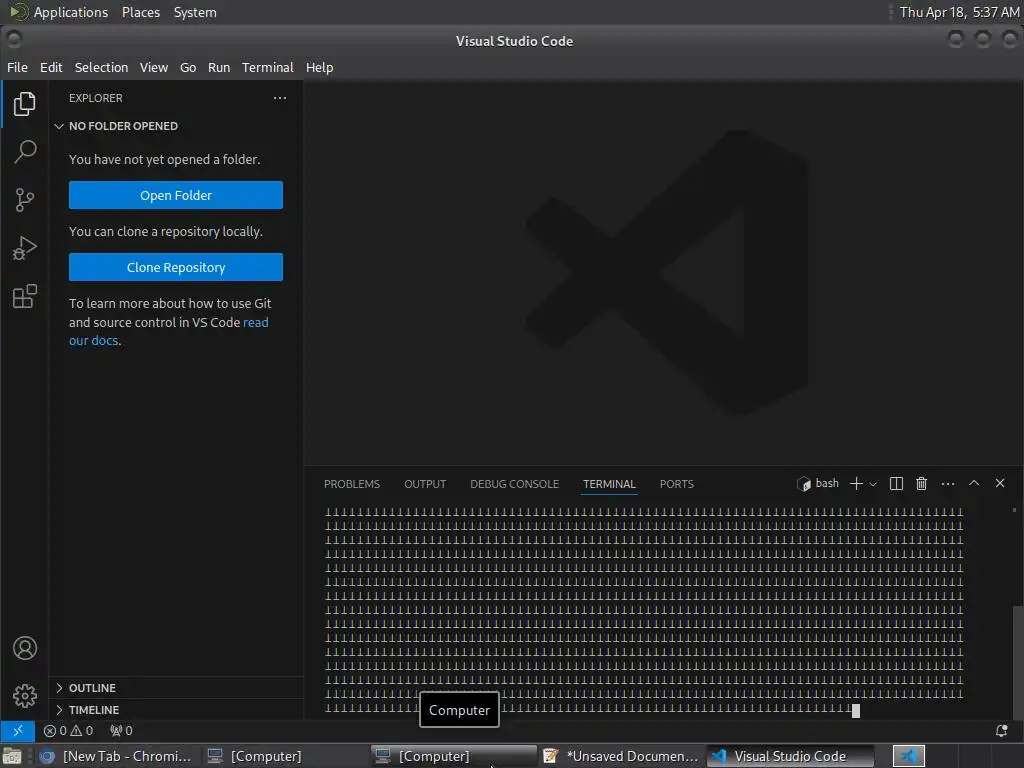Open the Terminal menu
The width and height of the screenshot is (1024, 768).
pyautogui.click(x=268, y=67)
